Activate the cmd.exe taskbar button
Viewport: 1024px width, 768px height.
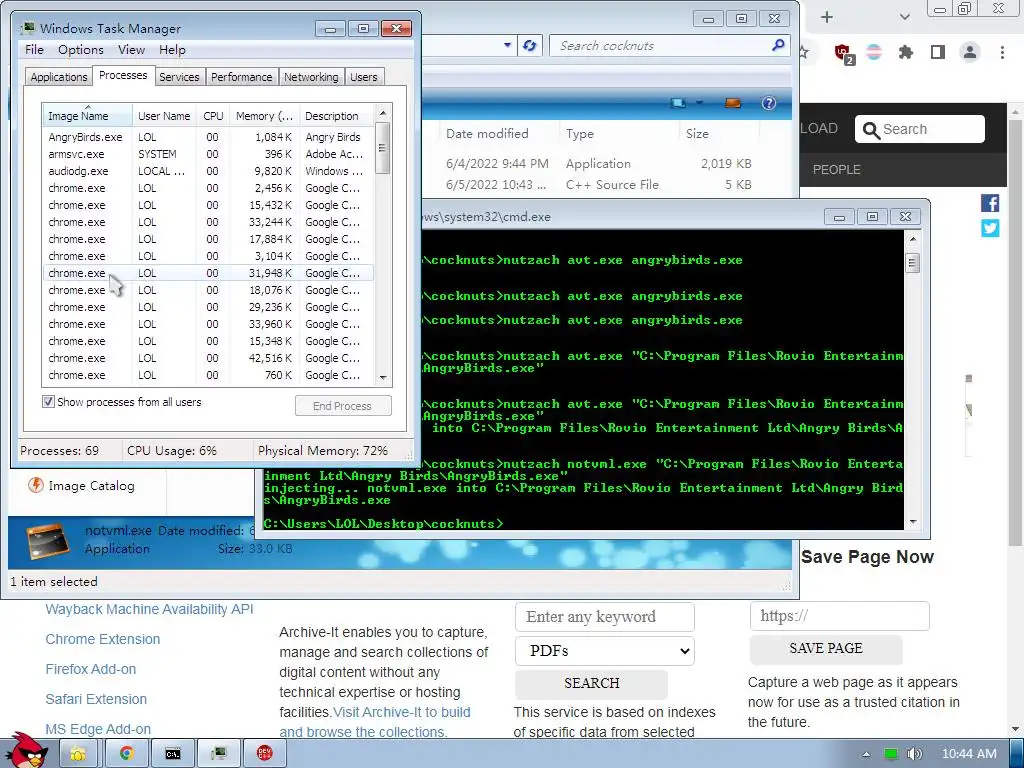point(172,754)
